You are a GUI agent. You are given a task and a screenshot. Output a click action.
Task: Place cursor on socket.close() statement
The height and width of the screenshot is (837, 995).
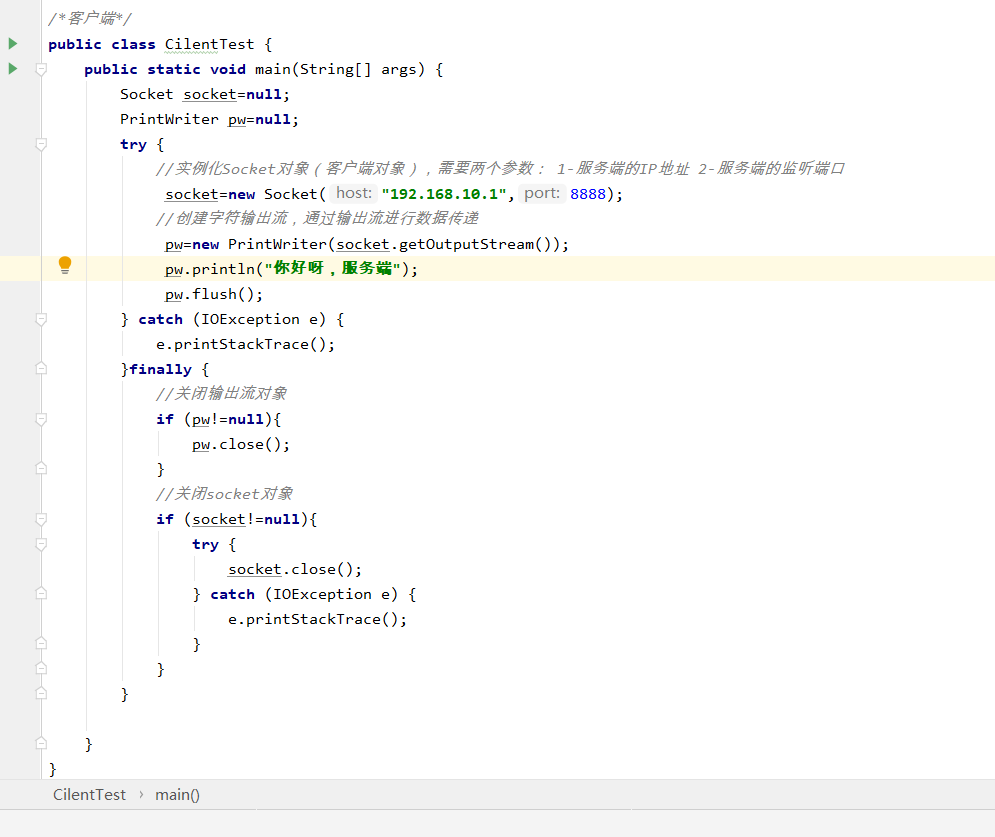[294, 569]
